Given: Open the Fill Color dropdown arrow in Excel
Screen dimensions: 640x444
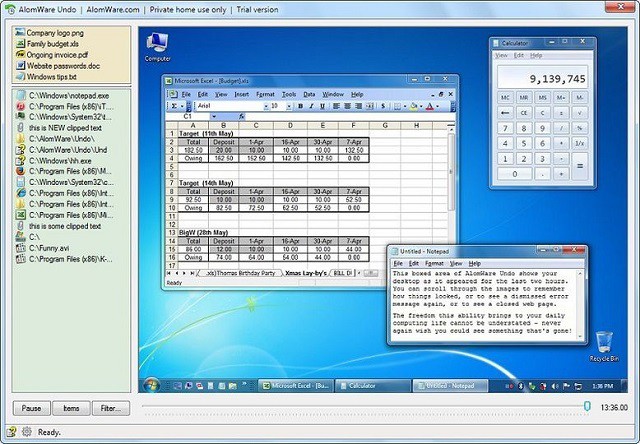Looking at the screenshot, I should tap(421, 106).
